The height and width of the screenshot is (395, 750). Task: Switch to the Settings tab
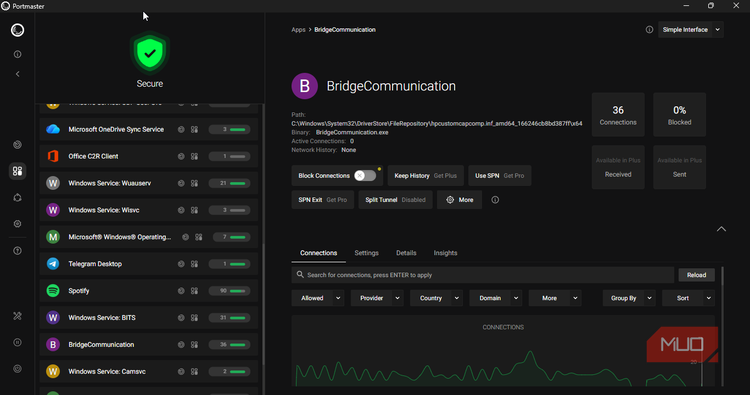click(x=366, y=253)
